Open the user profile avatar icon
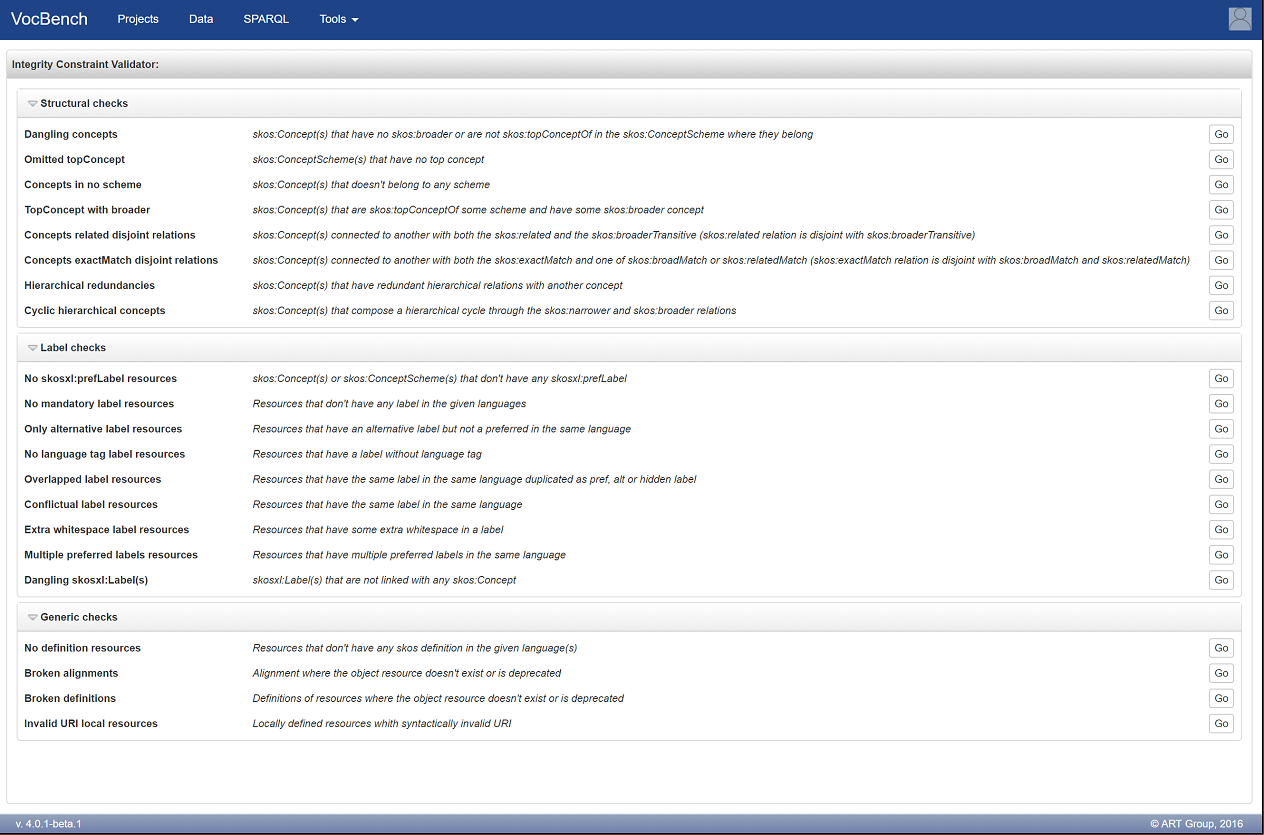 pyautogui.click(x=1240, y=19)
